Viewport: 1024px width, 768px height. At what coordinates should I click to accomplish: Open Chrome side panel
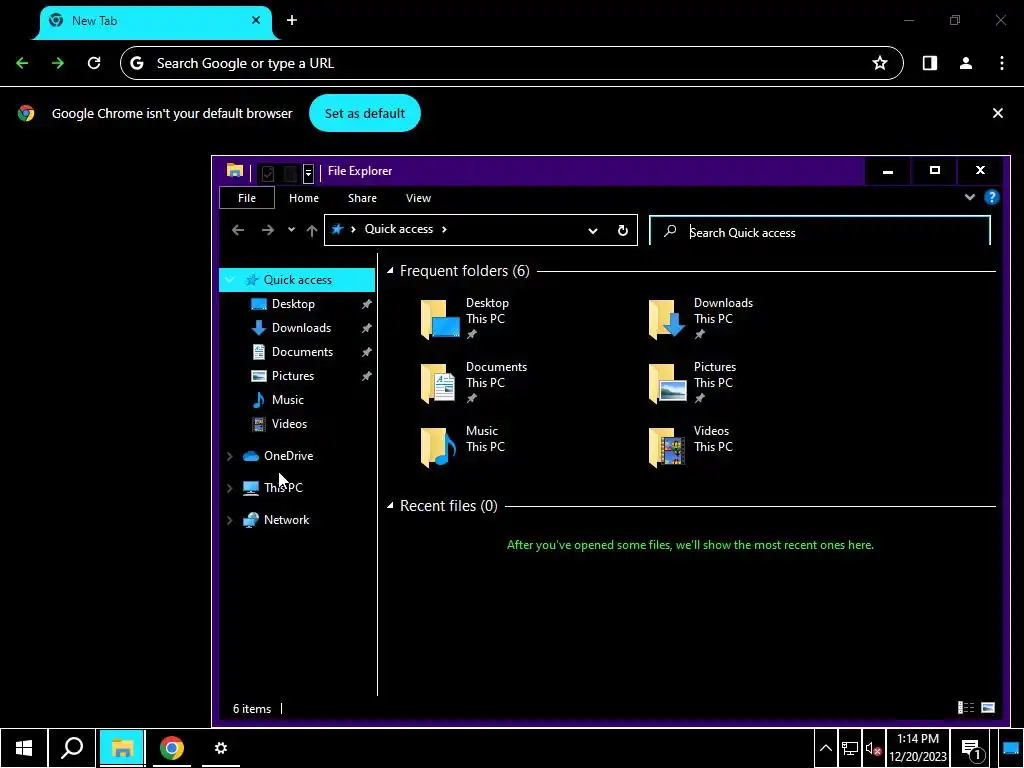(x=929, y=63)
